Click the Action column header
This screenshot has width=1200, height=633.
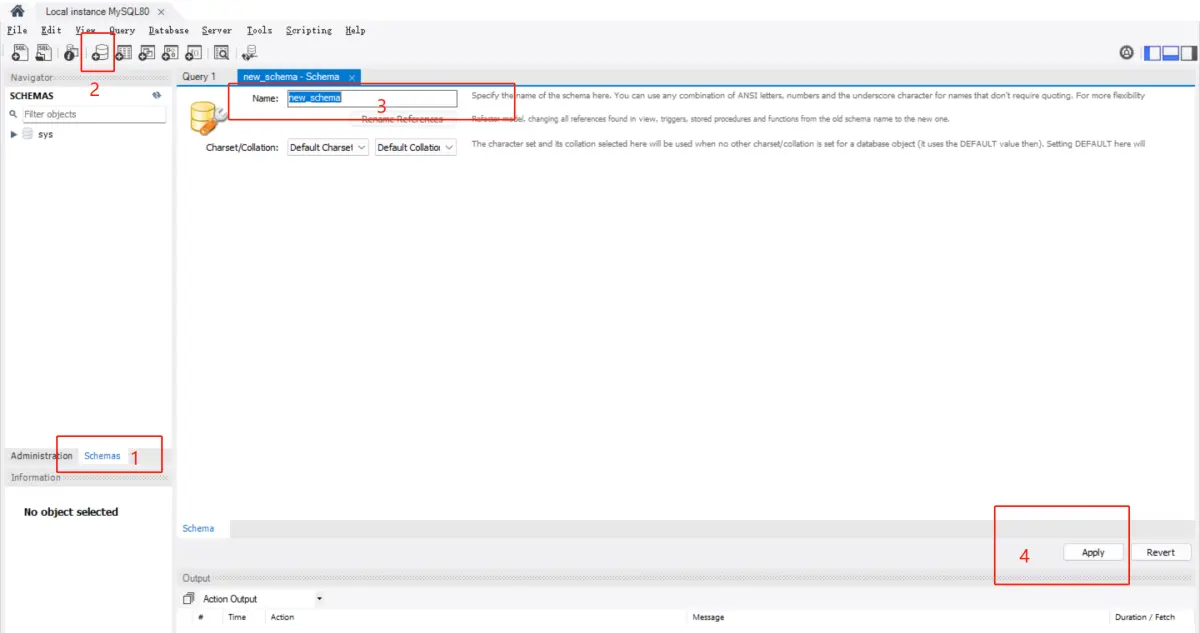(283, 617)
